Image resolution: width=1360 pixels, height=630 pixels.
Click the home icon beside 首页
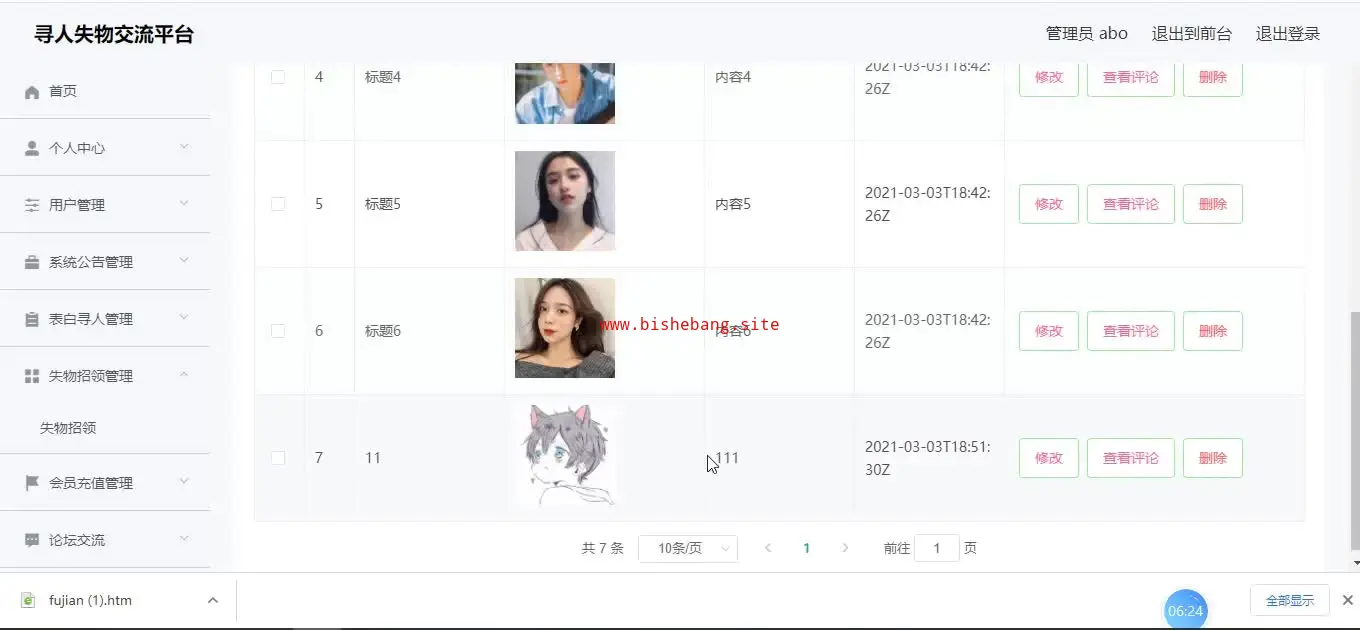point(32,92)
